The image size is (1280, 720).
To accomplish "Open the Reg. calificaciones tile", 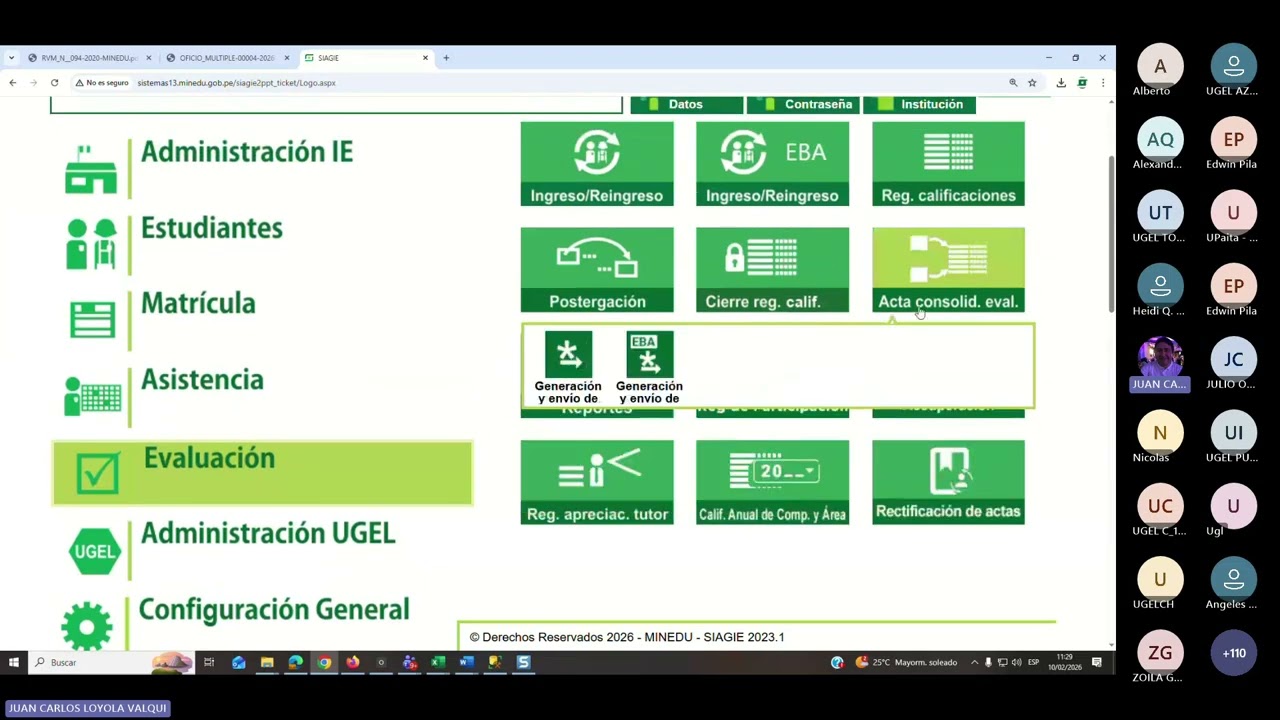I will tap(948, 164).
